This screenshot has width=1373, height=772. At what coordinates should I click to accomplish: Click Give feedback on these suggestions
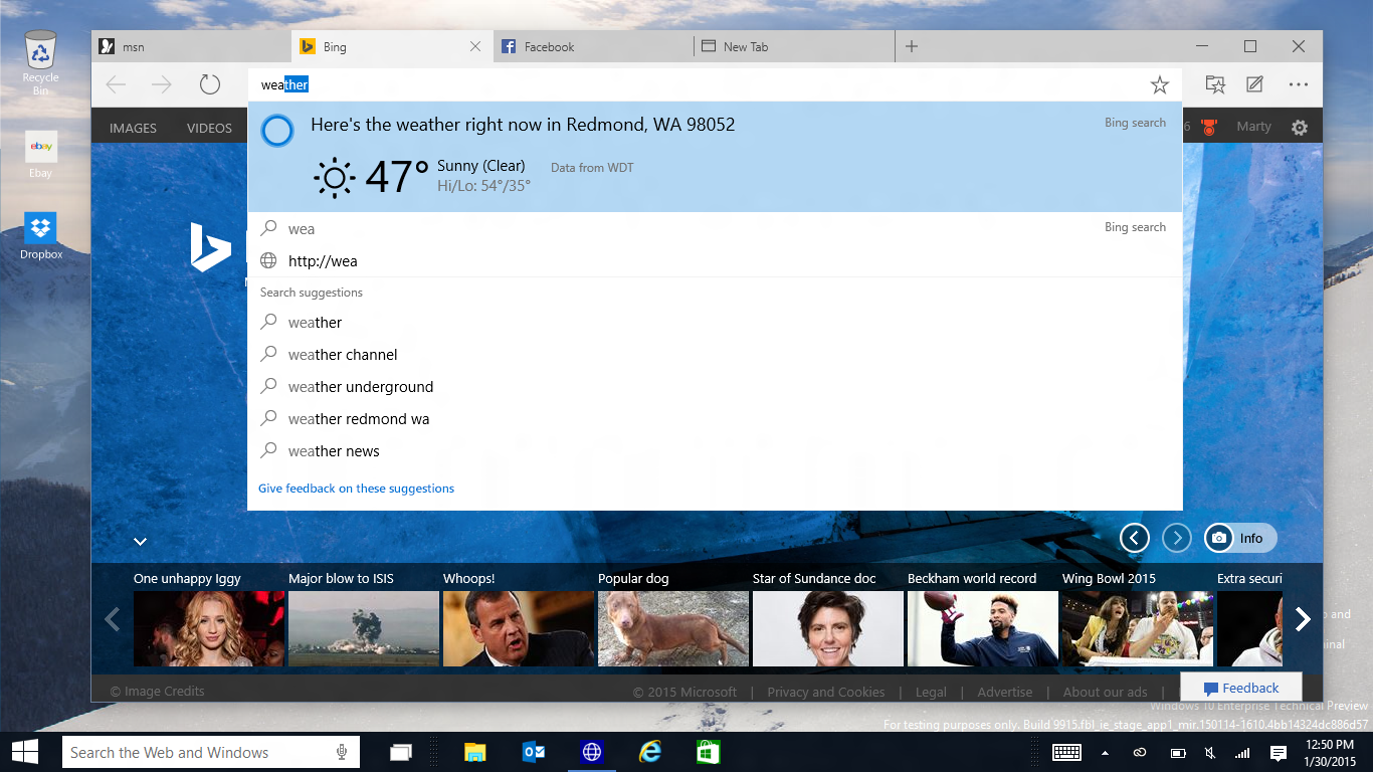[x=356, y=488]
